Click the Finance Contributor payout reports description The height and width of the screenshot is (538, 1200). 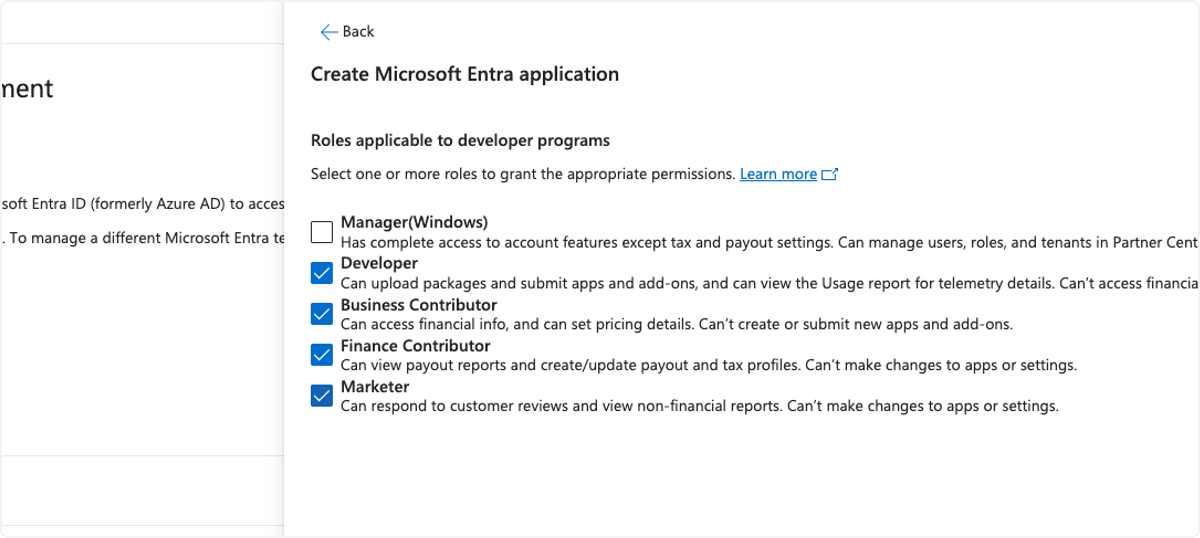click(709, 365)
